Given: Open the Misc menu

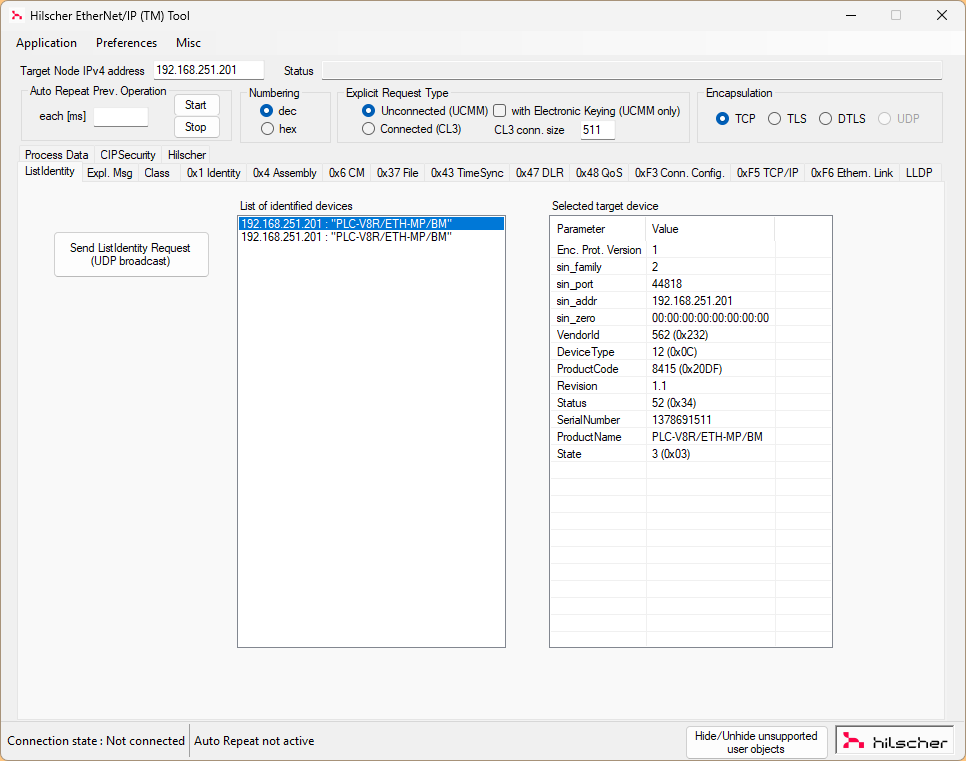Looking at the screenshot, I should click(x=188, y=43).
